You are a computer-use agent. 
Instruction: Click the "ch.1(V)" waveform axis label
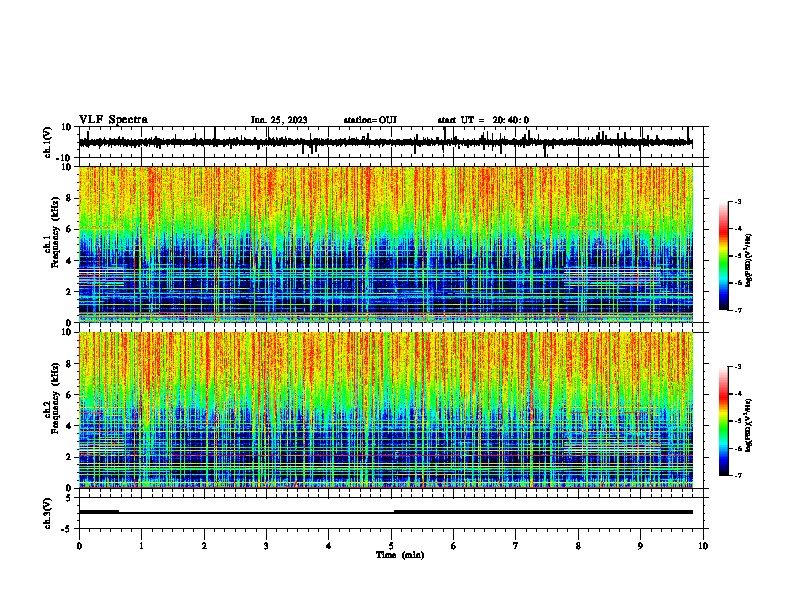(x=48, y=142)
